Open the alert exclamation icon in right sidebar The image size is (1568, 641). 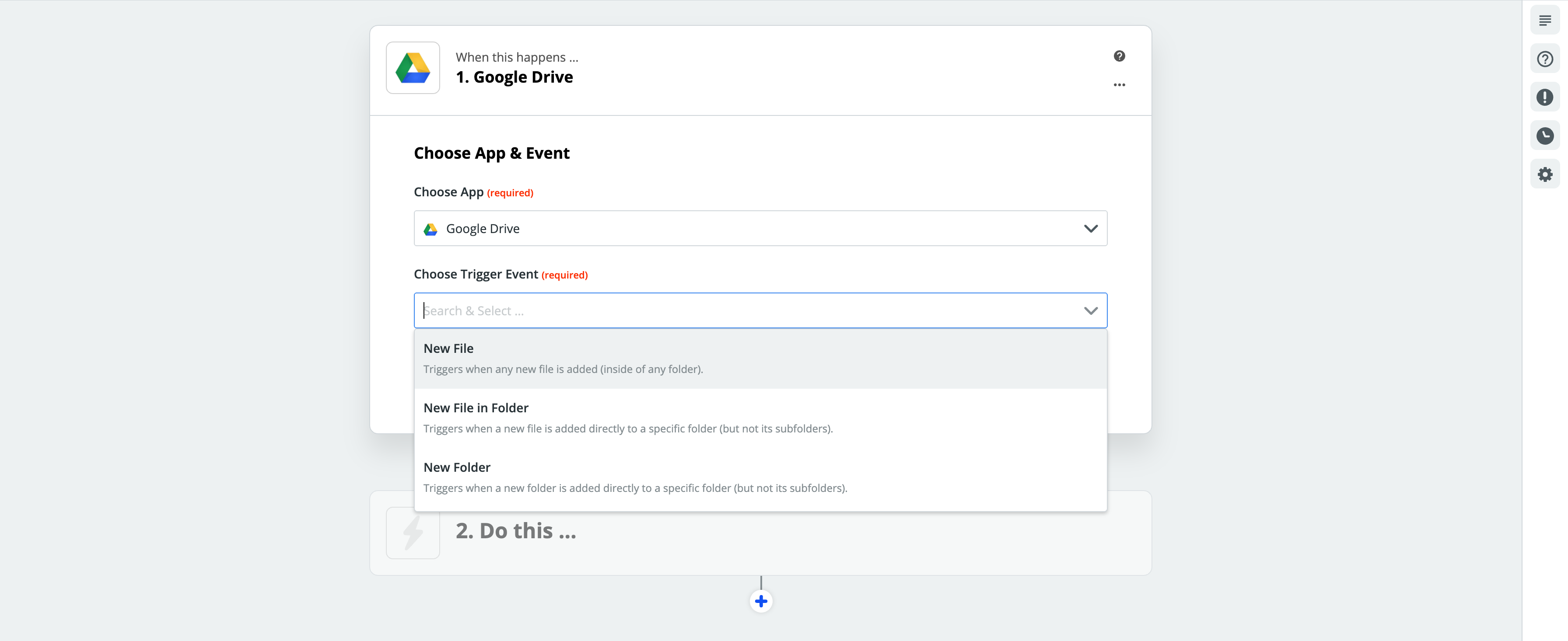click(1544, 98)
